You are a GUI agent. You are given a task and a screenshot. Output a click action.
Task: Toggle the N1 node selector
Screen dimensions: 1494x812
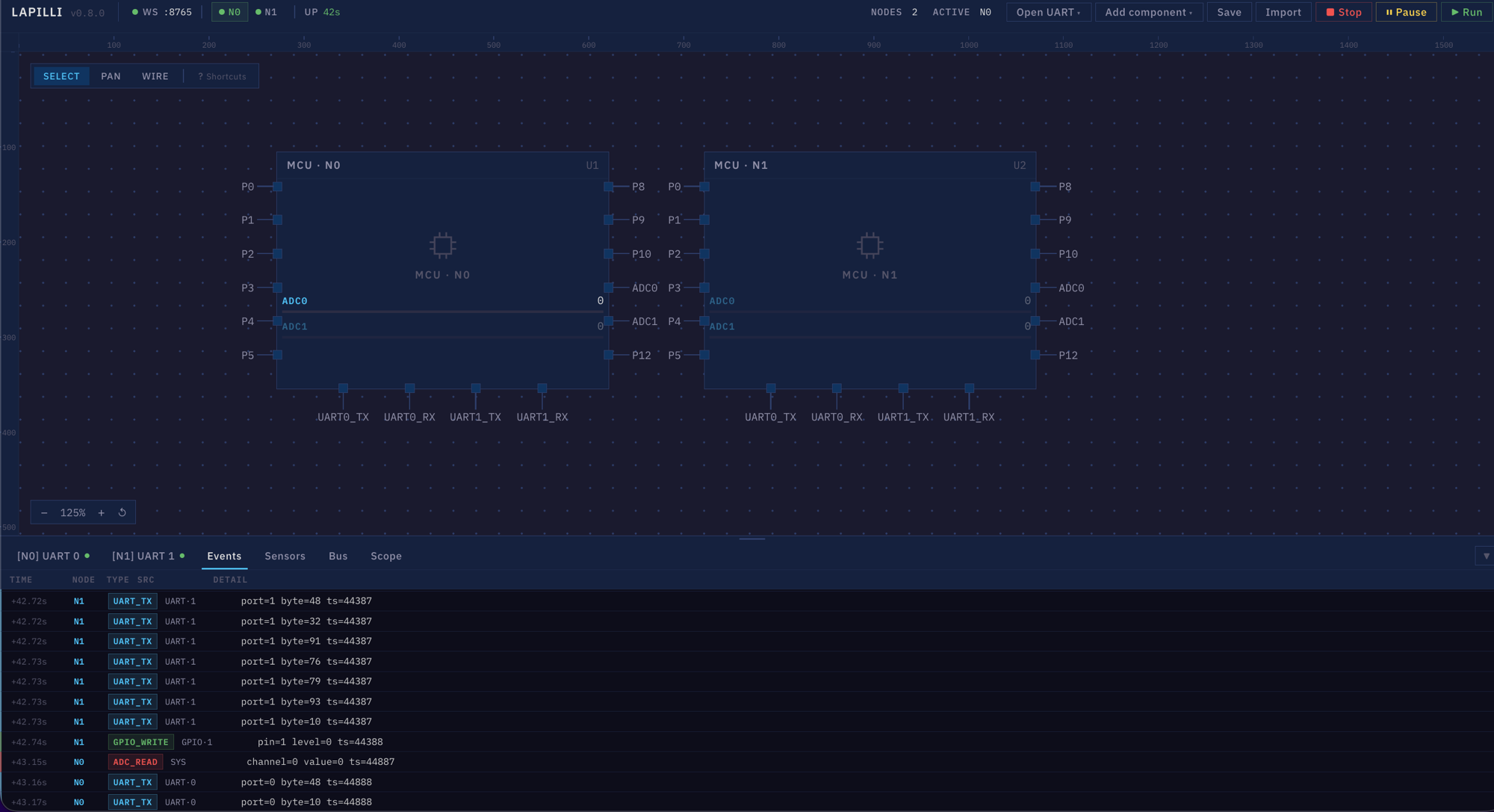coord(267,12)
